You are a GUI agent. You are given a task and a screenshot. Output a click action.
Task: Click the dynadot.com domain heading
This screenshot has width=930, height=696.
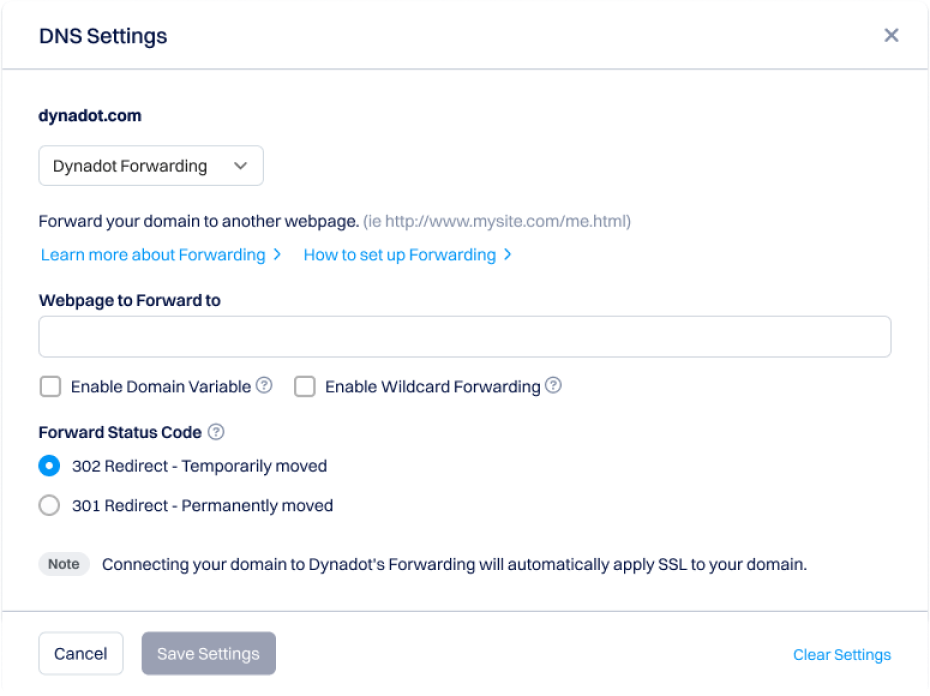[90, 116]
